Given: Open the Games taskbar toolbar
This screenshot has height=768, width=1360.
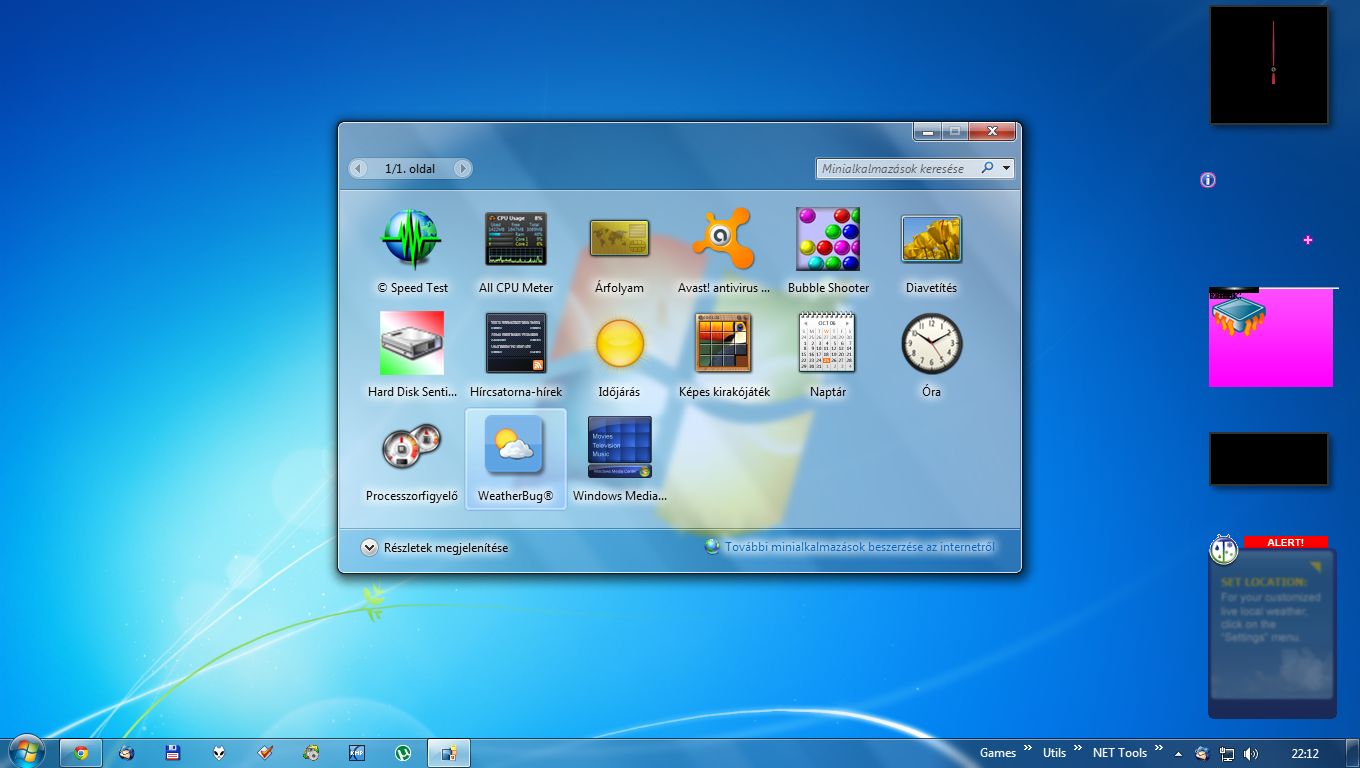Looking at the screenshot, I should (998, 753).
